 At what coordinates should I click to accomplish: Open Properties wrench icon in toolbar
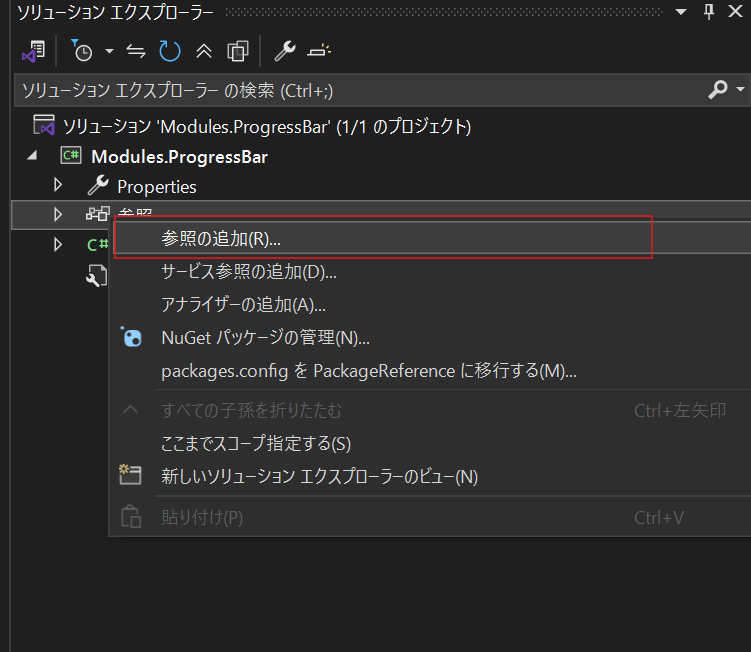(x=285, y=51)
